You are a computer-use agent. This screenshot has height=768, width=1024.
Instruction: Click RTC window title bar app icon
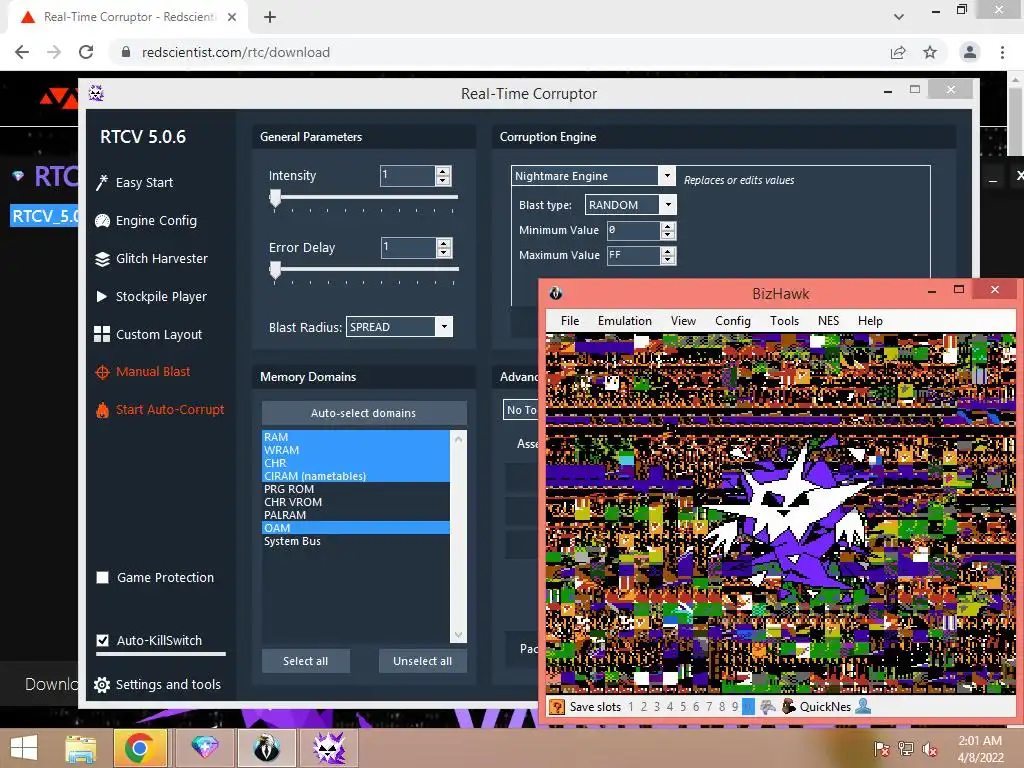(x=96, y=93)
